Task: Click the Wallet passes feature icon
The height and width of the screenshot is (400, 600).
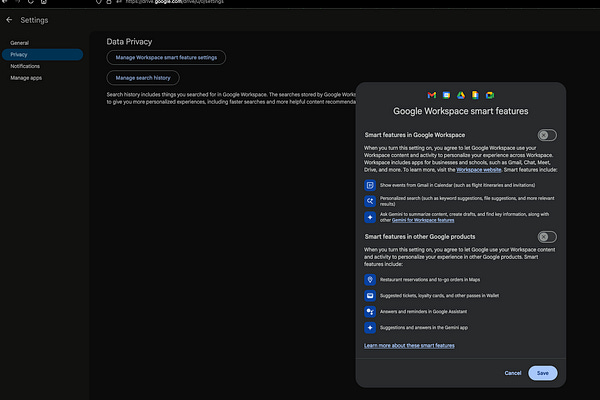Action: click(370, 296)
